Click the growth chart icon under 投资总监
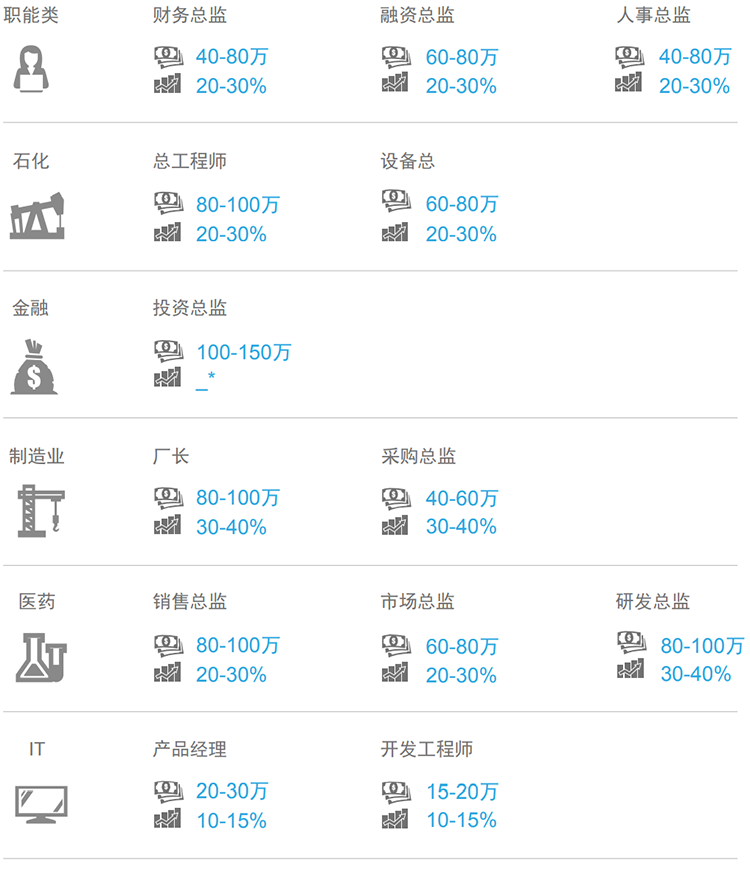The image size is (750, 872). (x=167, y=378)
